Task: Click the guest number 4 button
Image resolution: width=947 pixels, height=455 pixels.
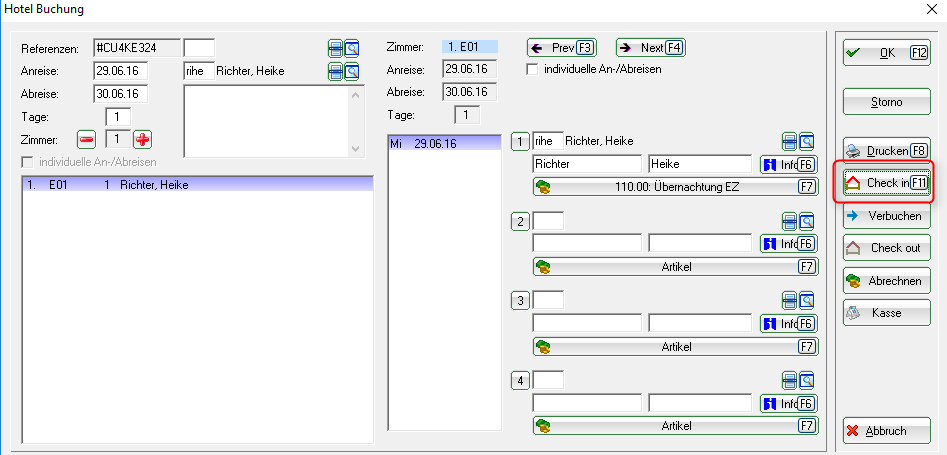Action: click(x=519, y=381)
